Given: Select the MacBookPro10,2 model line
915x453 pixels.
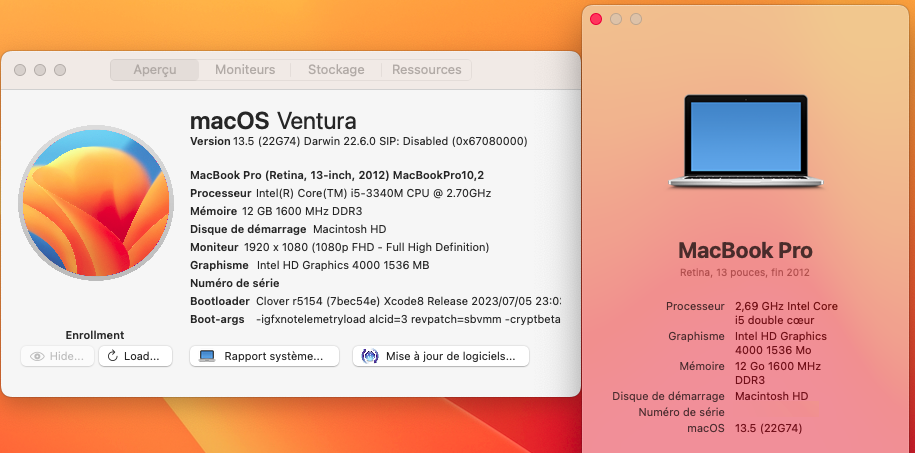Looking at the screenshot, I should [337, 175].
